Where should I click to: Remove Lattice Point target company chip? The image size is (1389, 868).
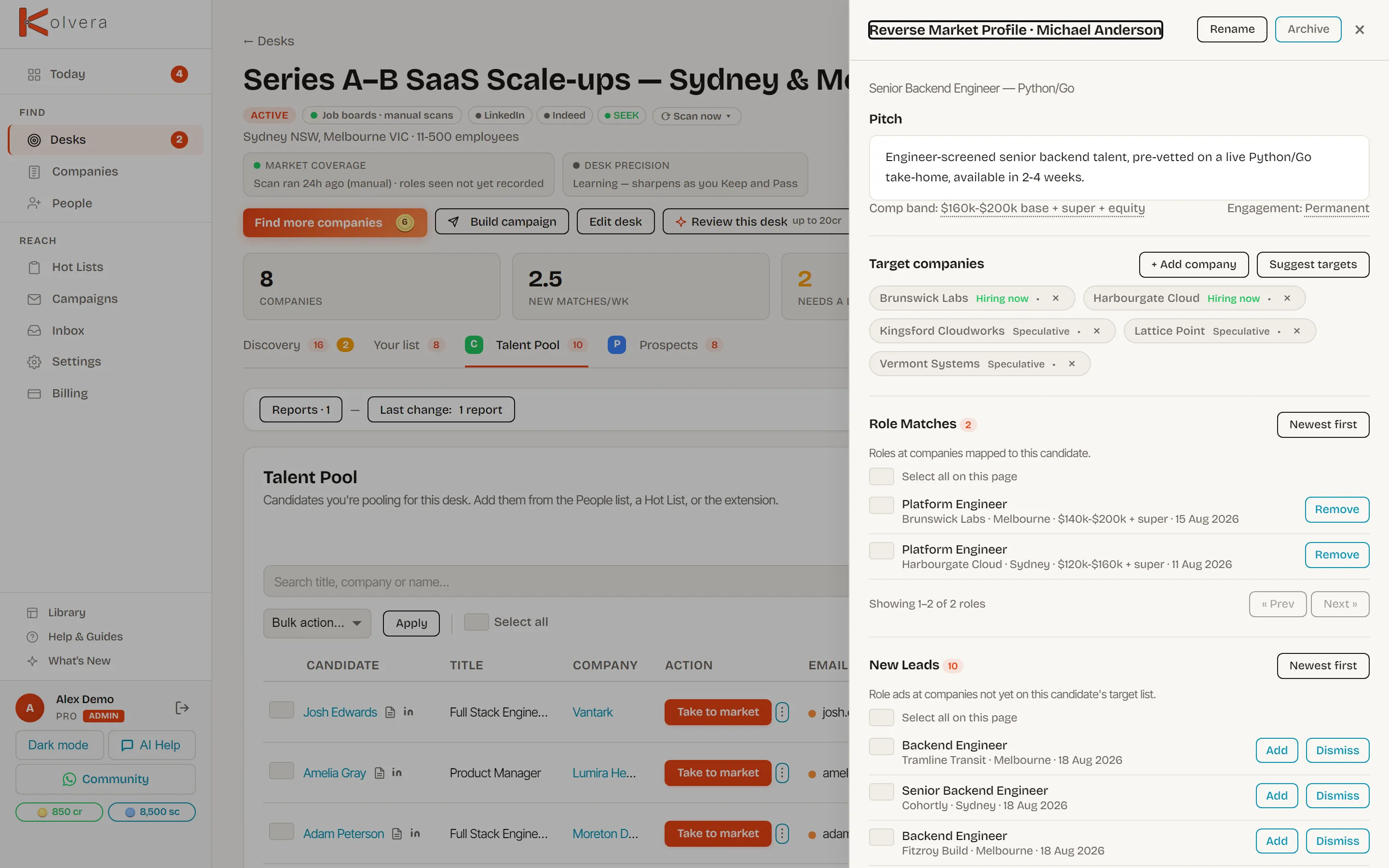pyautogui.click(x=1296, y=331)
